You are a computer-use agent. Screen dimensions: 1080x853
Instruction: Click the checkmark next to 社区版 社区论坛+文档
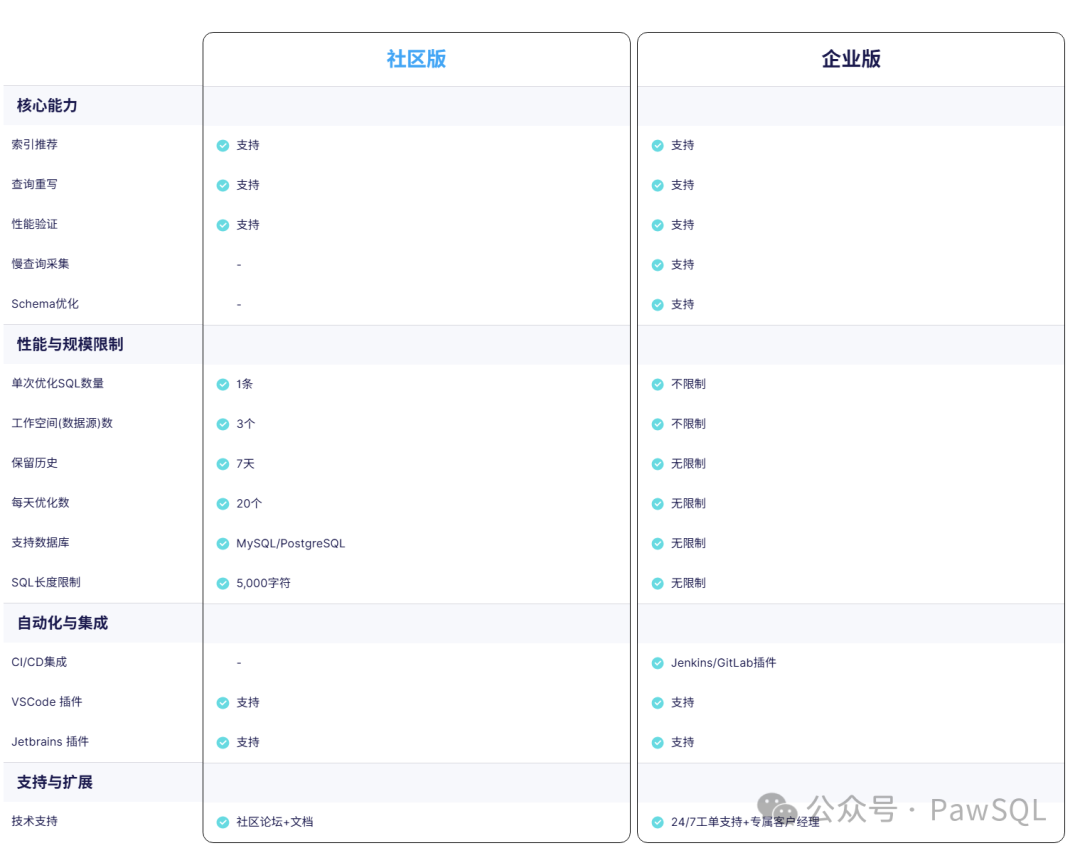pyautogui.click(x=222, y=822)
